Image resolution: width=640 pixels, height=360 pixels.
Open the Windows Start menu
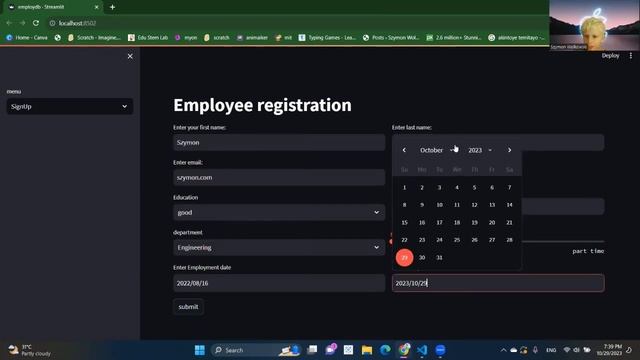pyautogui.click(x=200, y=350)
